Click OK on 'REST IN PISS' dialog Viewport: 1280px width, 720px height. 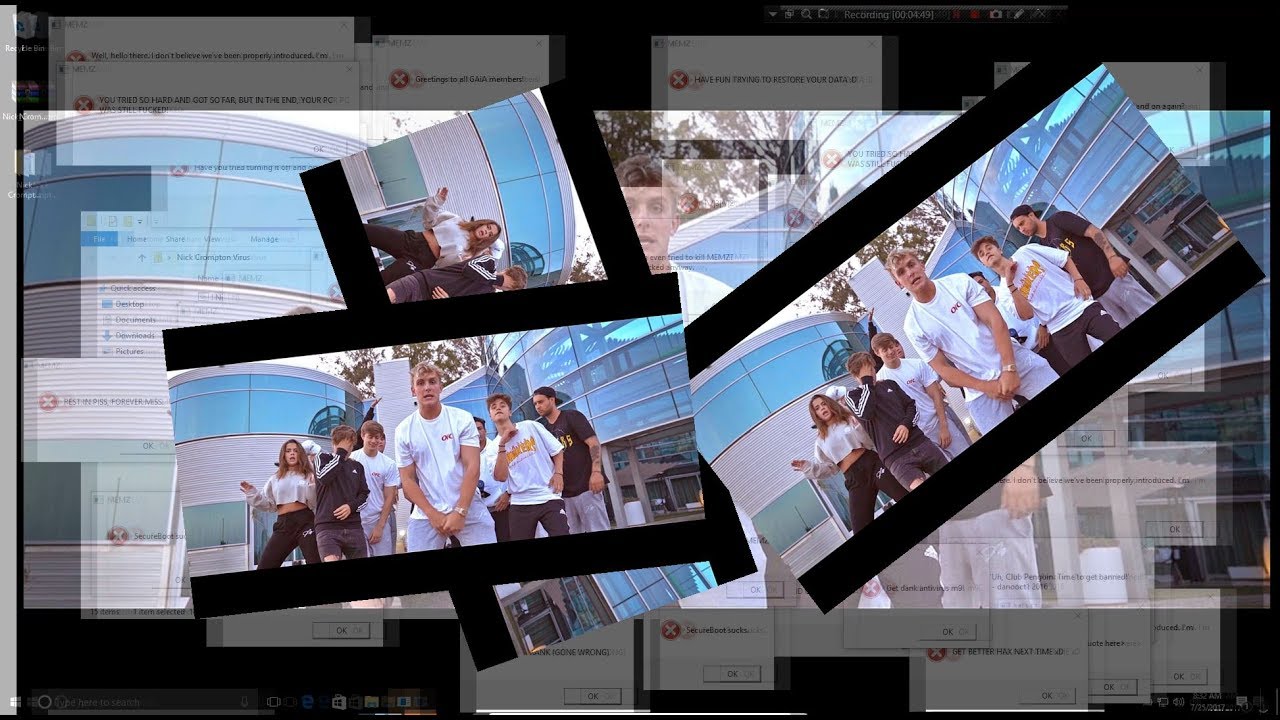point(148,446)
